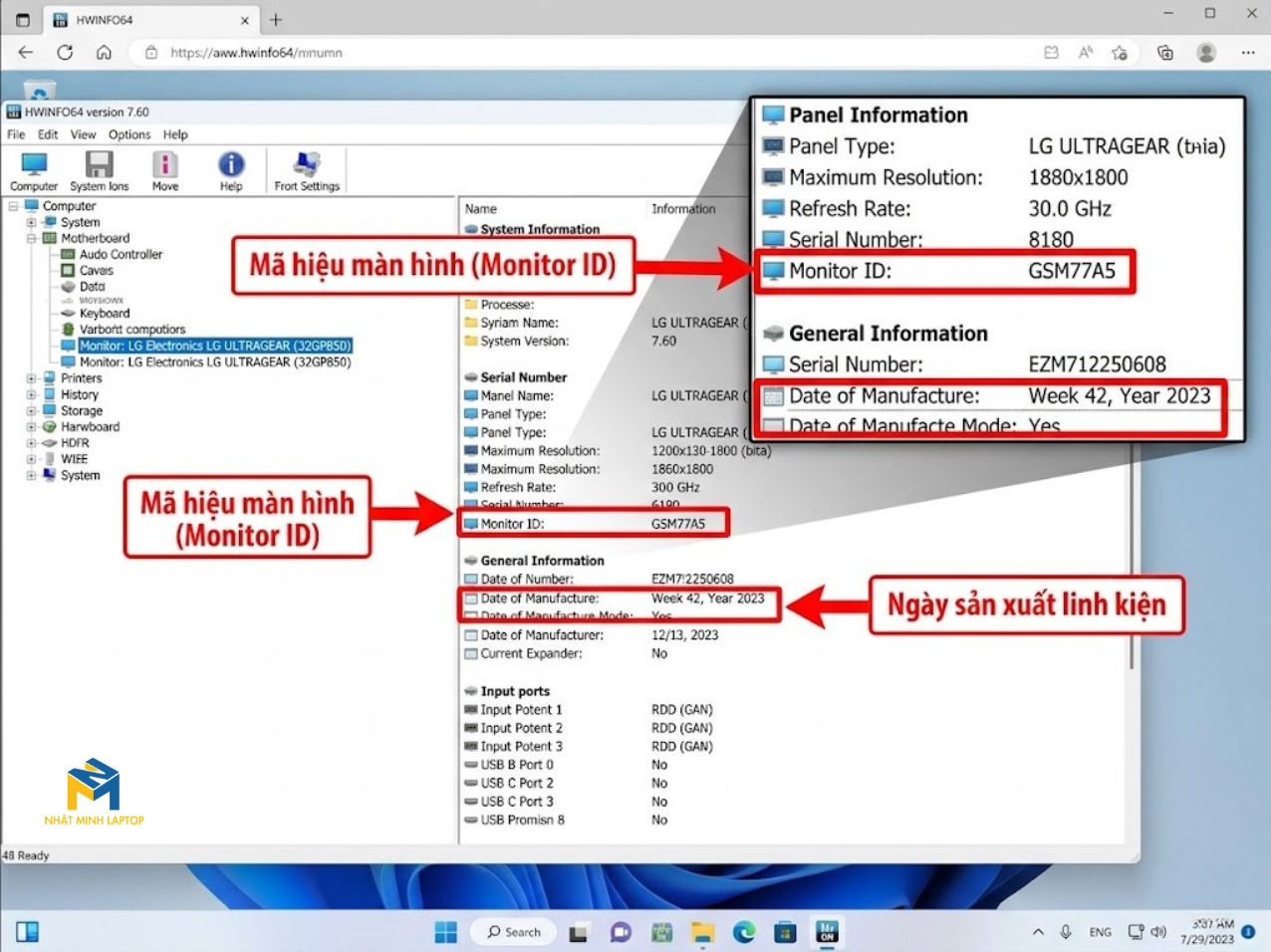
Task: Expand the WIEE tree node
Action: (31, 459)
